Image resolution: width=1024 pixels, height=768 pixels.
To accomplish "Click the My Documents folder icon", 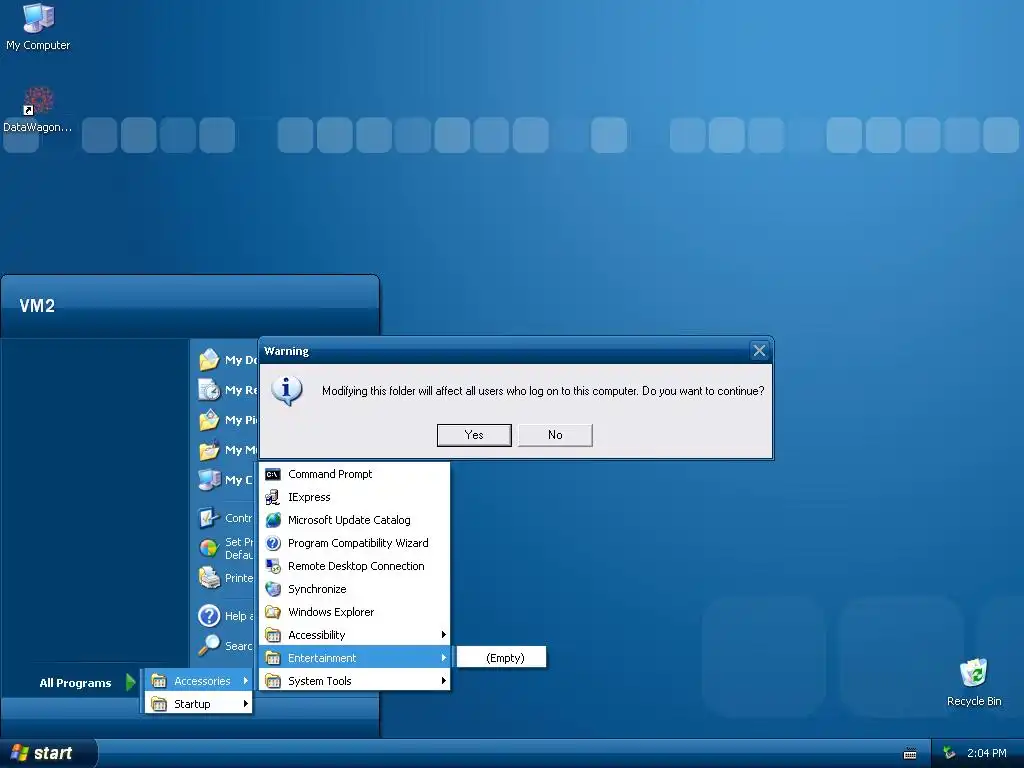I will 209,360.
